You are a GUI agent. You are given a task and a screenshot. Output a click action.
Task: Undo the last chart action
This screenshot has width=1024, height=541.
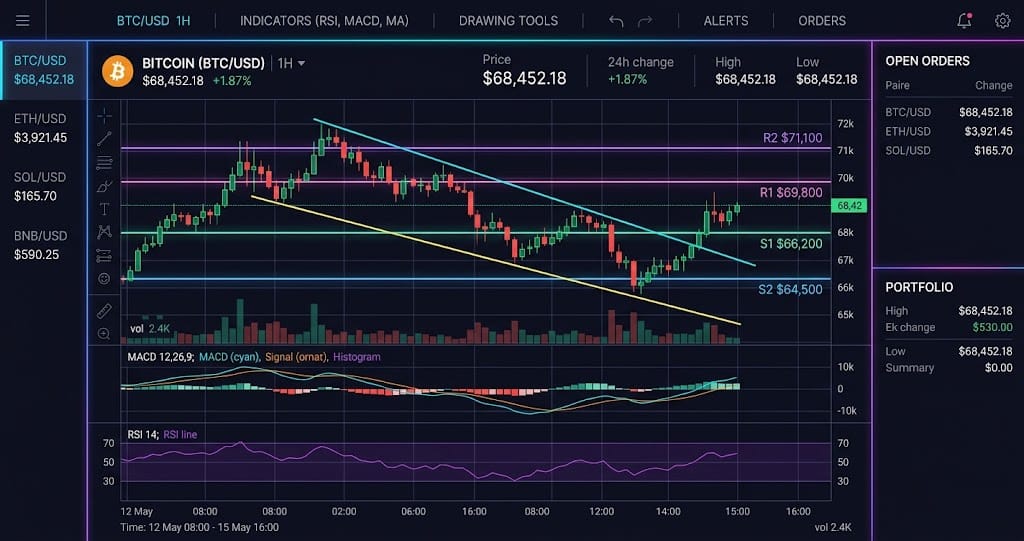coord(616,21)
